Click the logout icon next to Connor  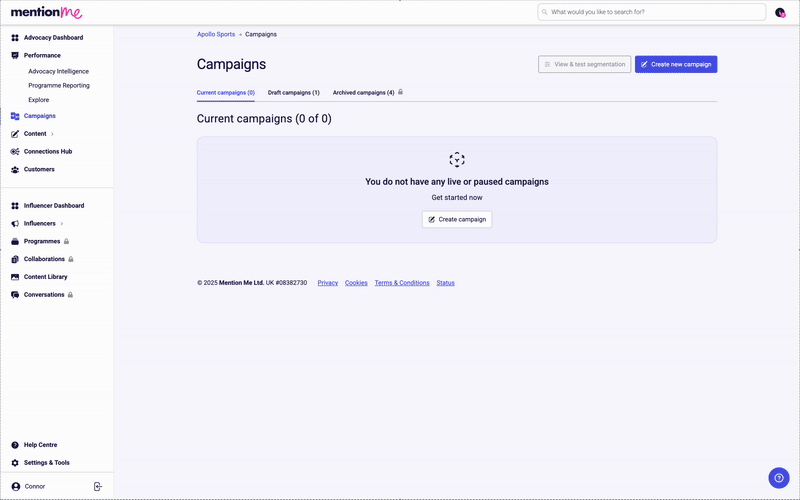[x=98, y=487]
